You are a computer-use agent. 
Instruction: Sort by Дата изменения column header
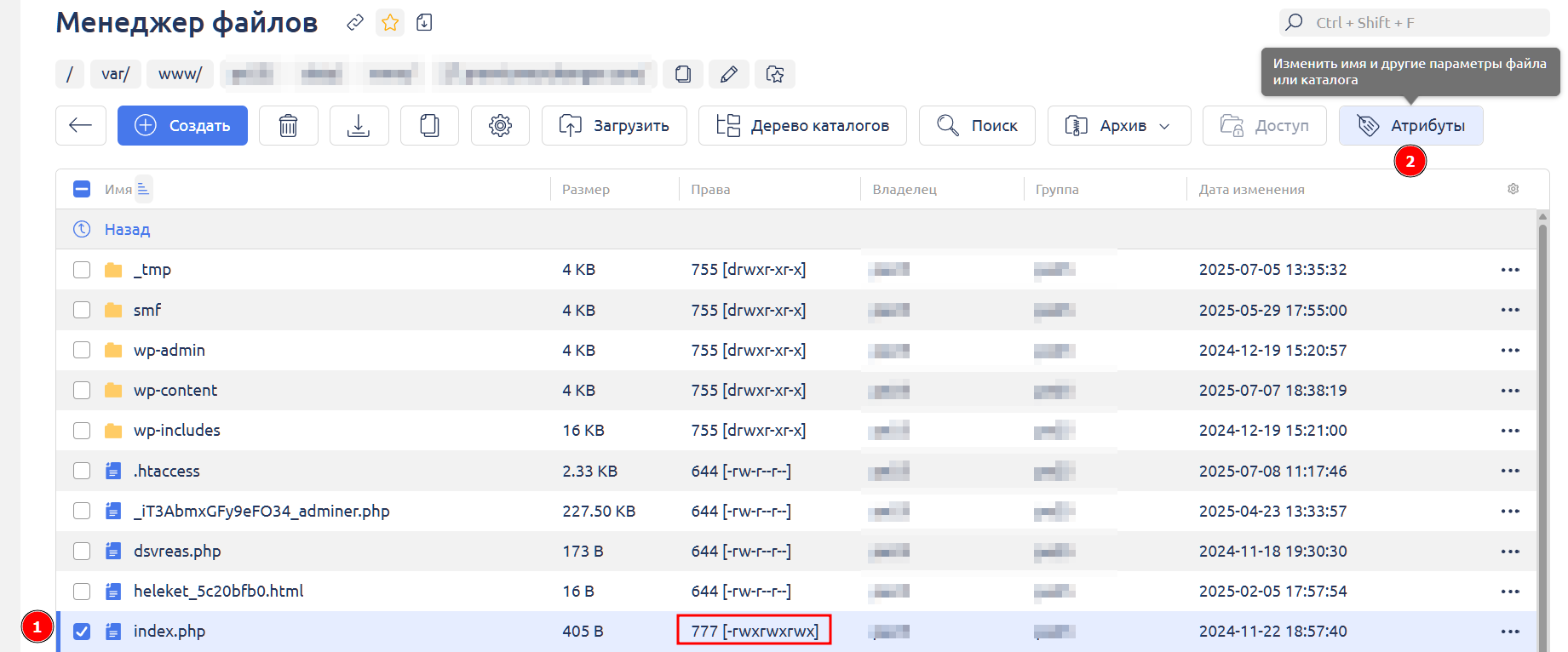[x=1251, y=190]
